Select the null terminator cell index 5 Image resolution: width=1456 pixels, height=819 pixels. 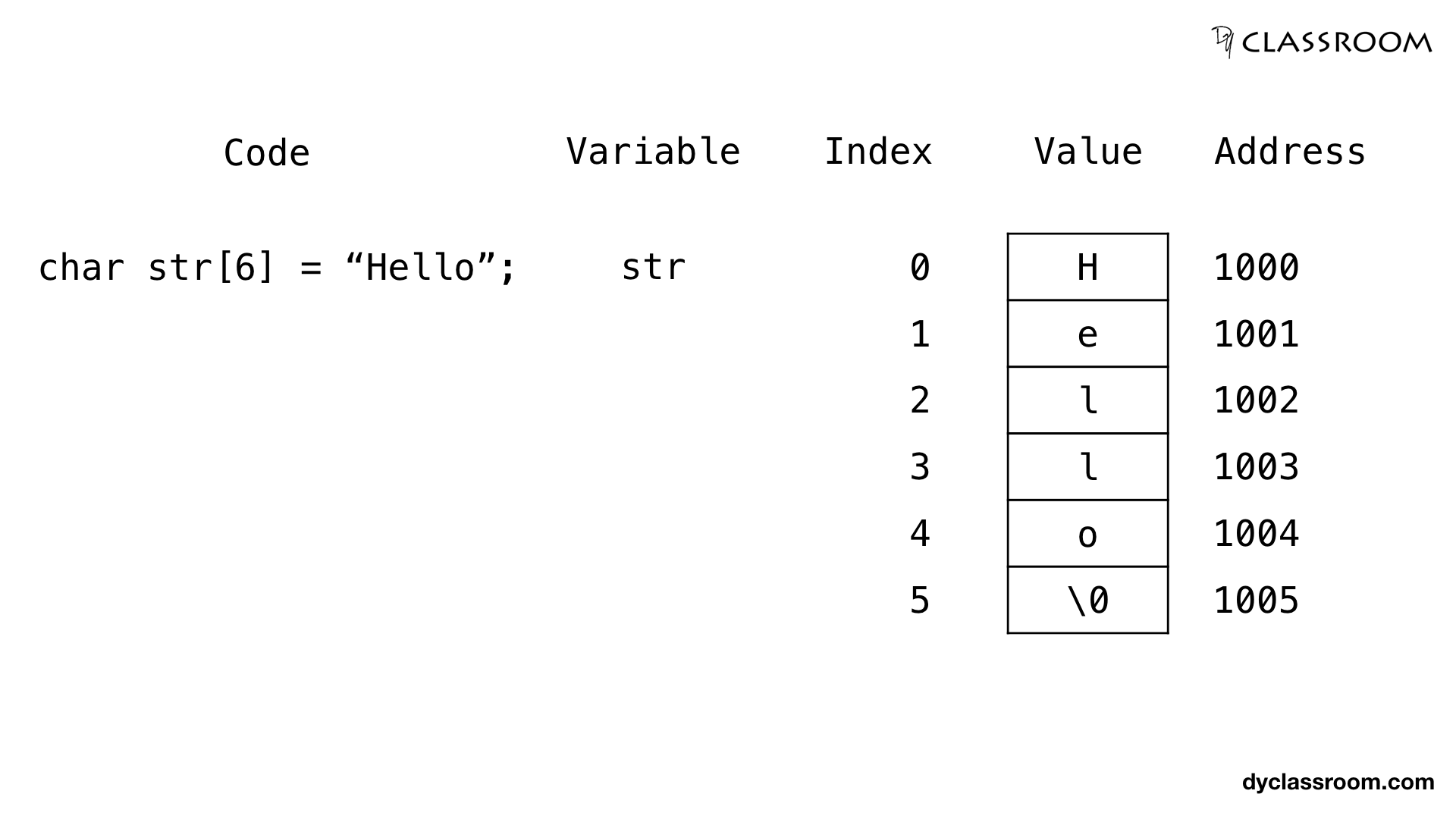tap(1086, 600)
